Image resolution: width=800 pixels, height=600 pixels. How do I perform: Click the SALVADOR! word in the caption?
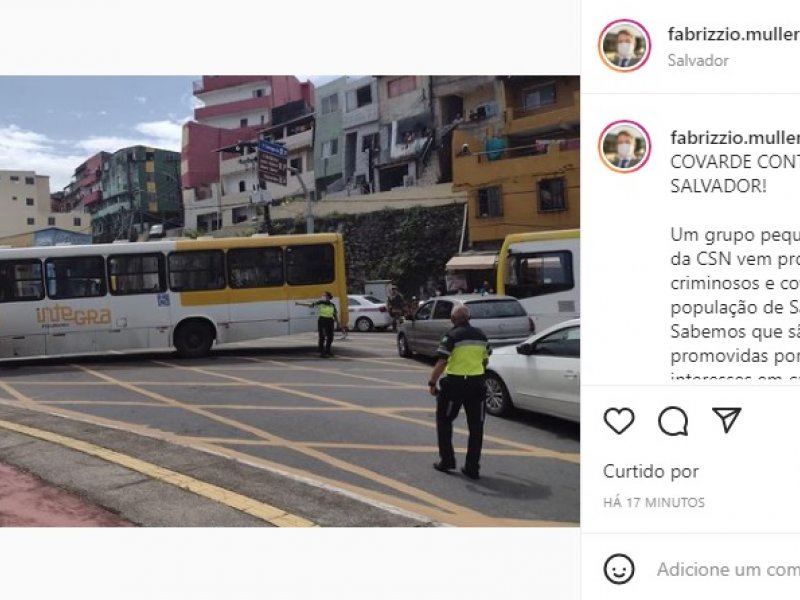[718, 186]
